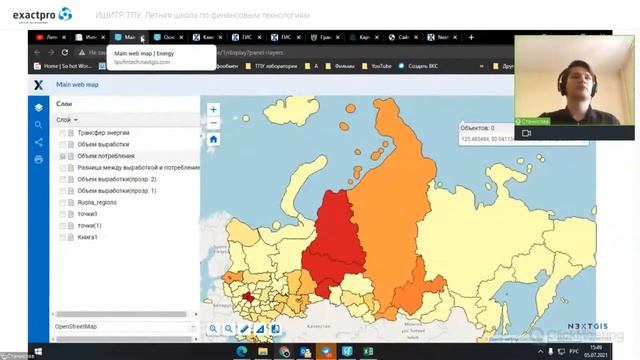Close the Main browser tab

pyautogui.click(x=142, y=38)
